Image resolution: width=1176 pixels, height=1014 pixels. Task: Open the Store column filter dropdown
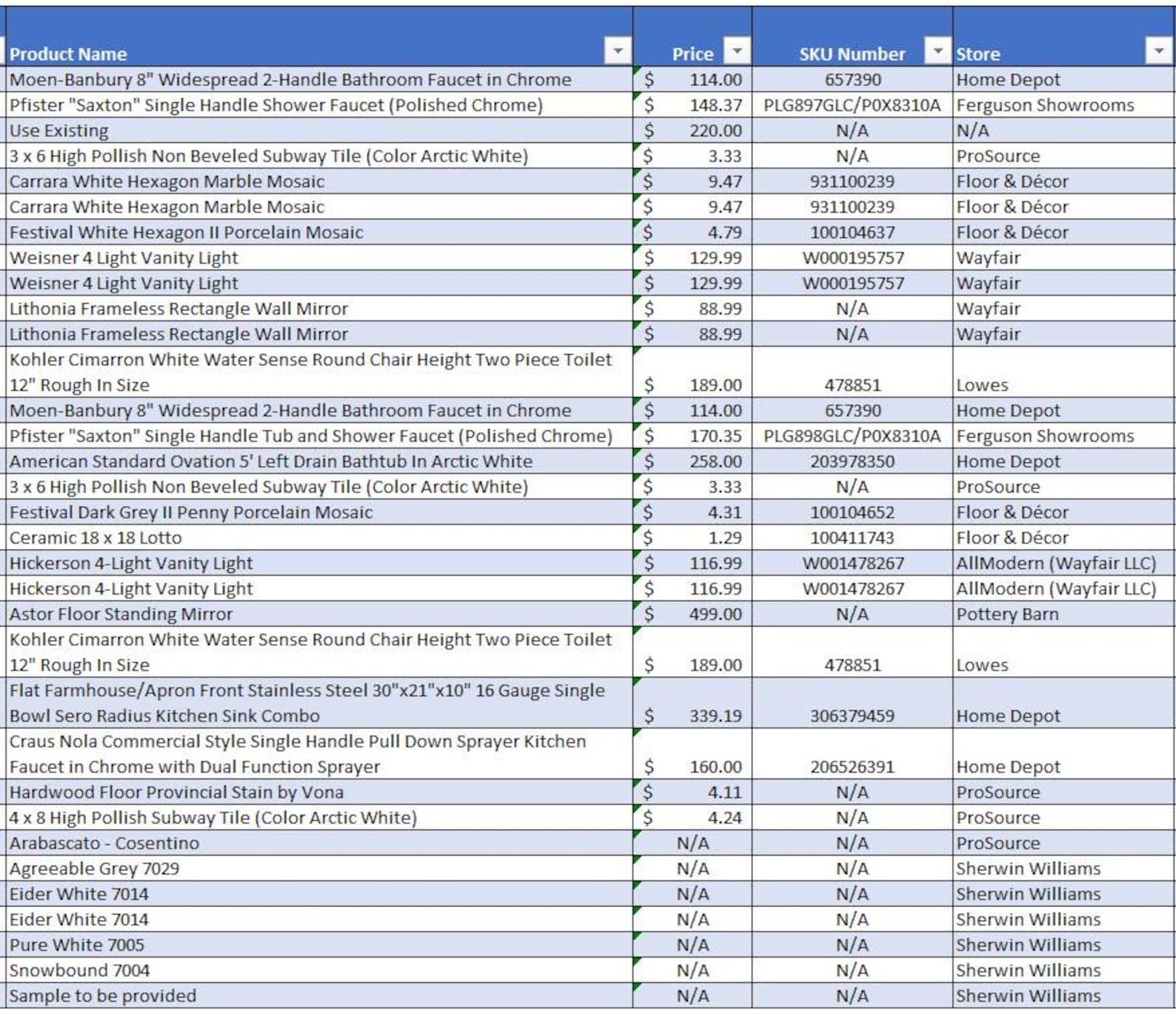(x=1158, y=51)
